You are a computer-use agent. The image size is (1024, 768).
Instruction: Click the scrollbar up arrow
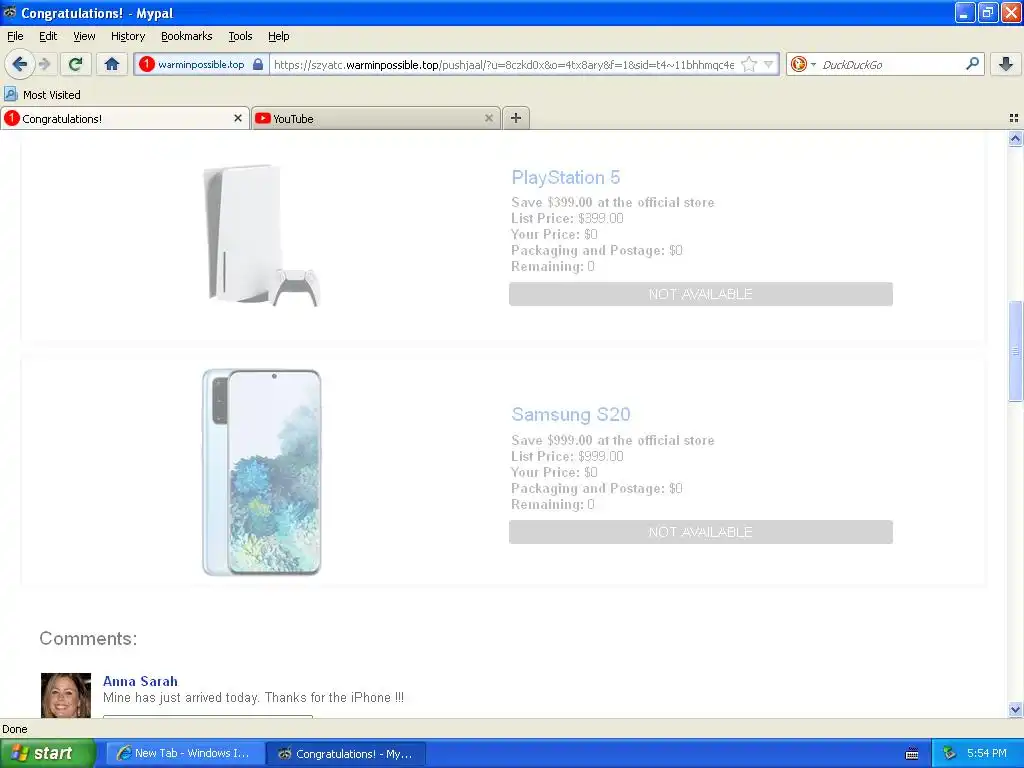pos(1015,138)
